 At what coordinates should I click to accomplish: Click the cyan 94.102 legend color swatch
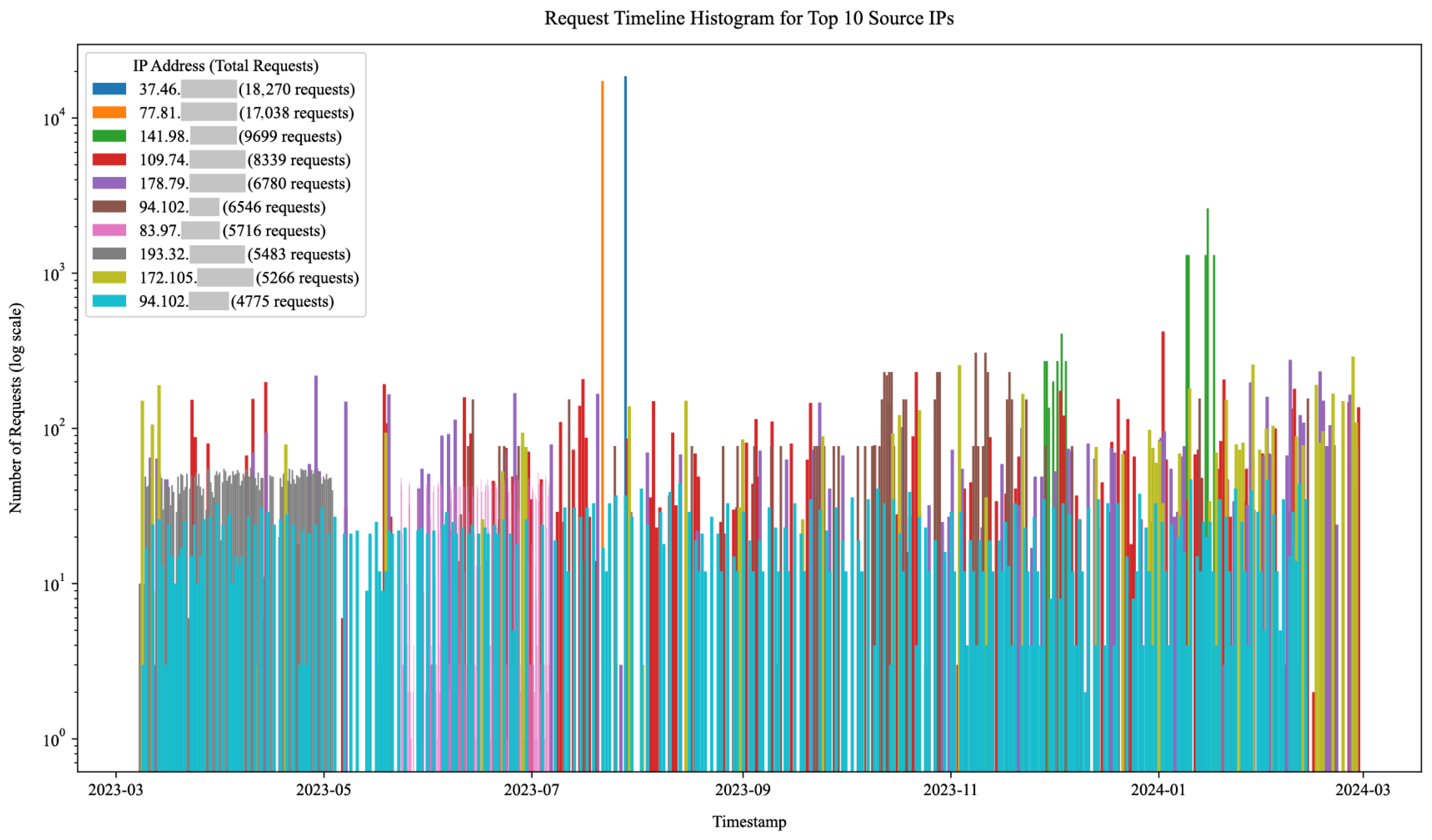point(109,301)
